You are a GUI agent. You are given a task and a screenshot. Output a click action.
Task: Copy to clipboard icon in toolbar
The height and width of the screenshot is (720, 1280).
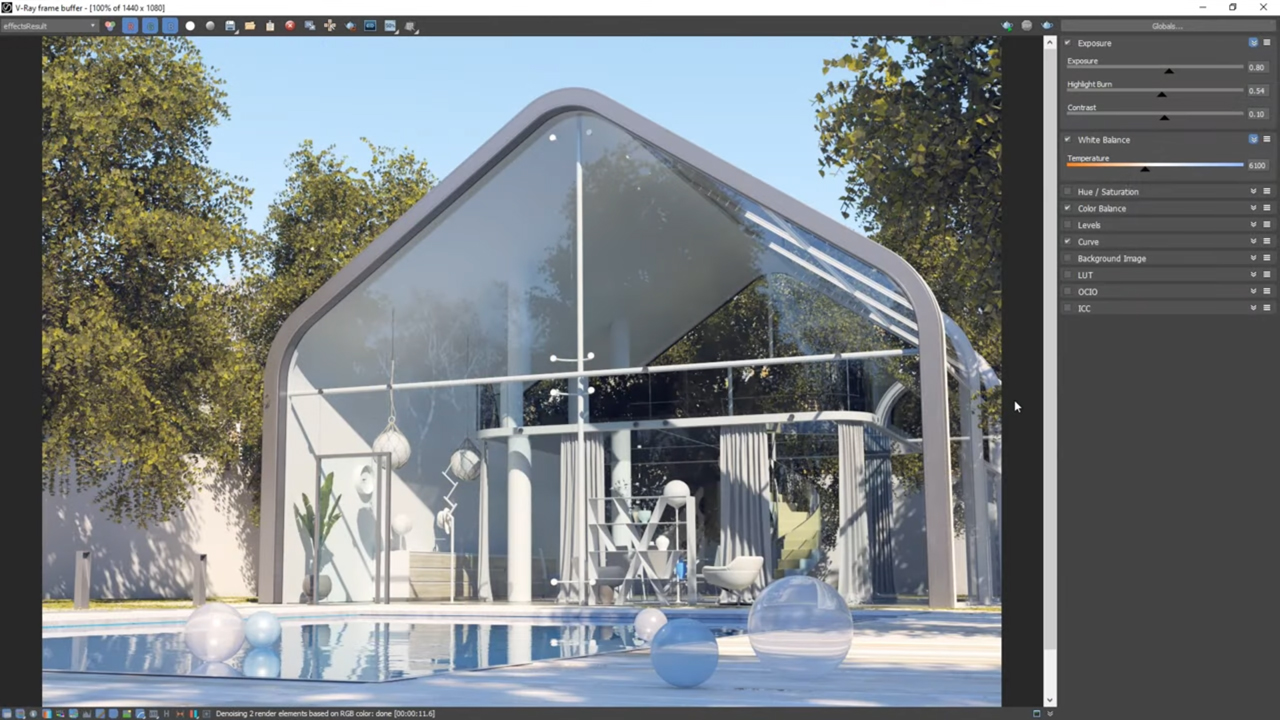click(270, 26)
